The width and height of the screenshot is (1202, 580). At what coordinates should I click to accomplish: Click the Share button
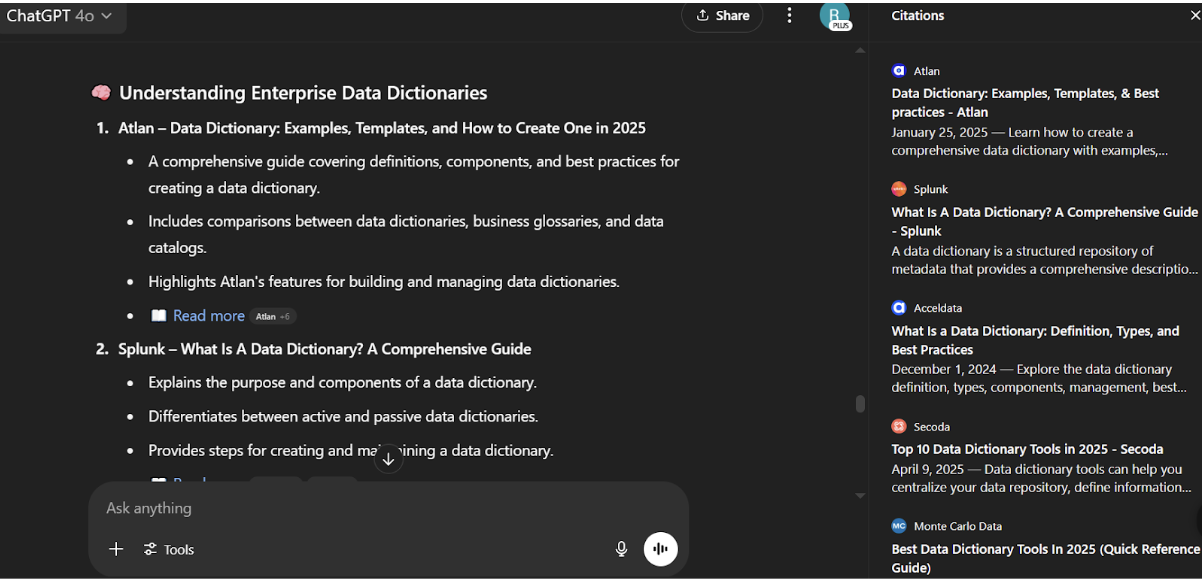pyautogui.click(x=722, y=15)
